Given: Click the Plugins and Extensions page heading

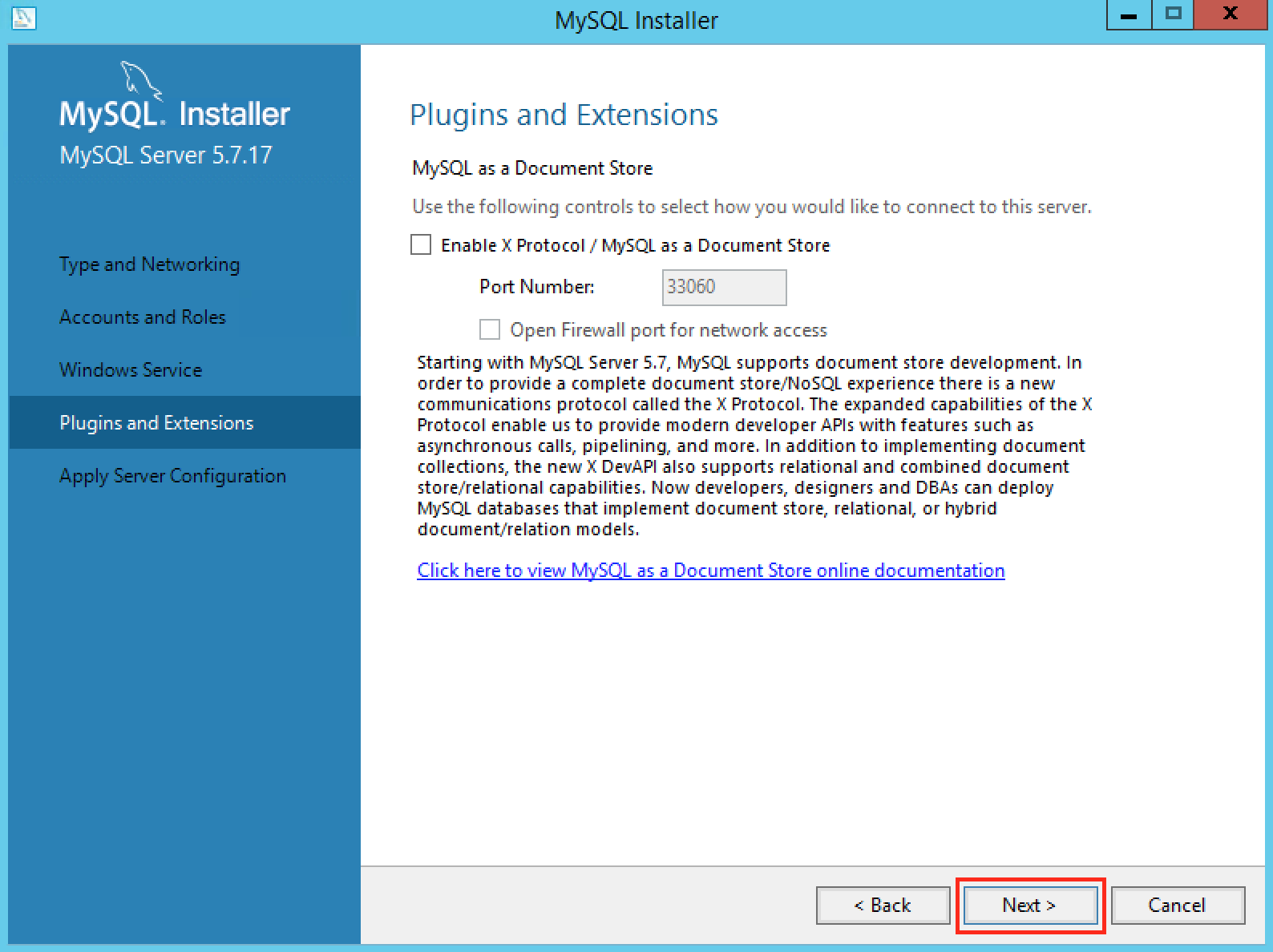Looking at the screenshot, I should 564,115.
